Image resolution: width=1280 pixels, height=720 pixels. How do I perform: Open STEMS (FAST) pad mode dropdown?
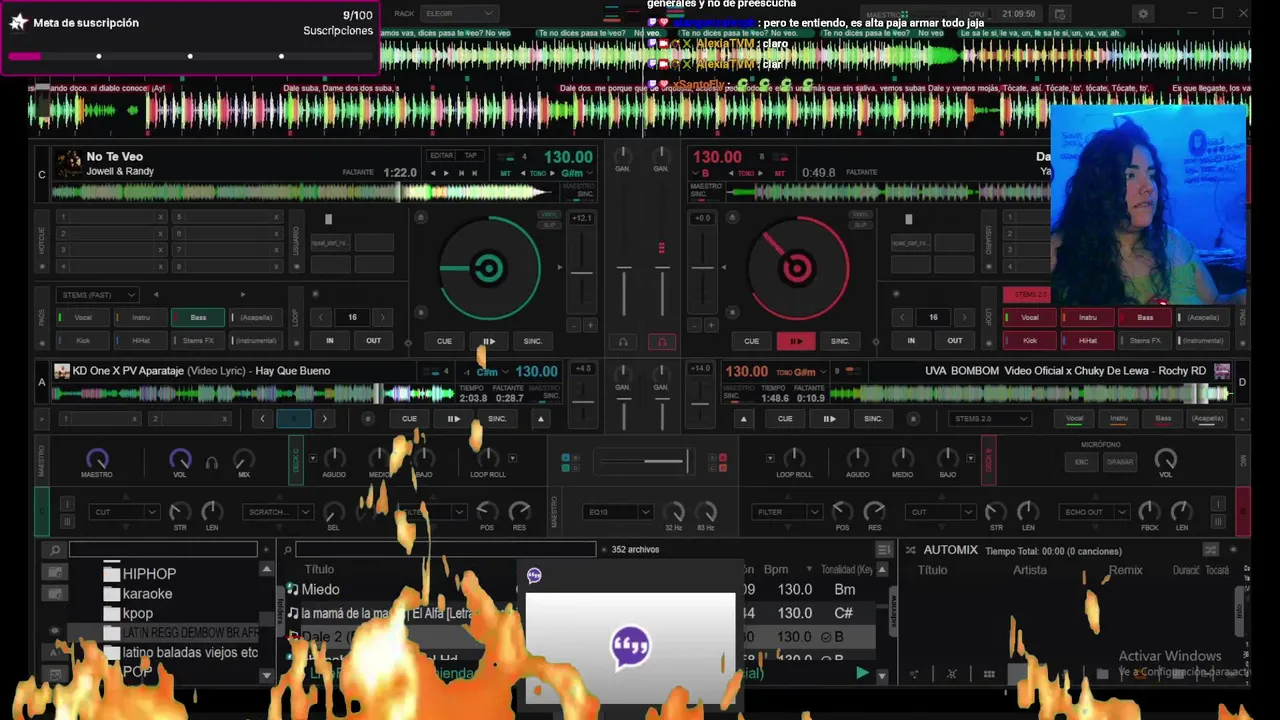pos(97,295)
